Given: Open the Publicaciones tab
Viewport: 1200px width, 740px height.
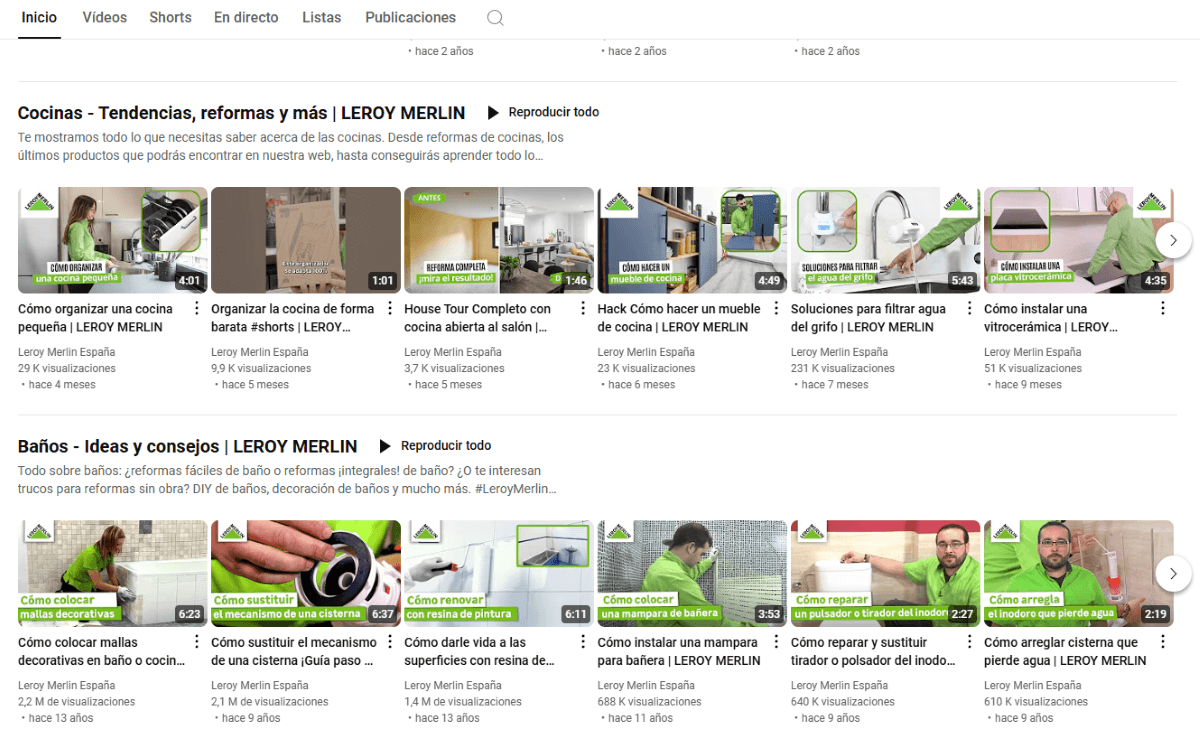Looking at the screenshot, I should pos(410,17).
